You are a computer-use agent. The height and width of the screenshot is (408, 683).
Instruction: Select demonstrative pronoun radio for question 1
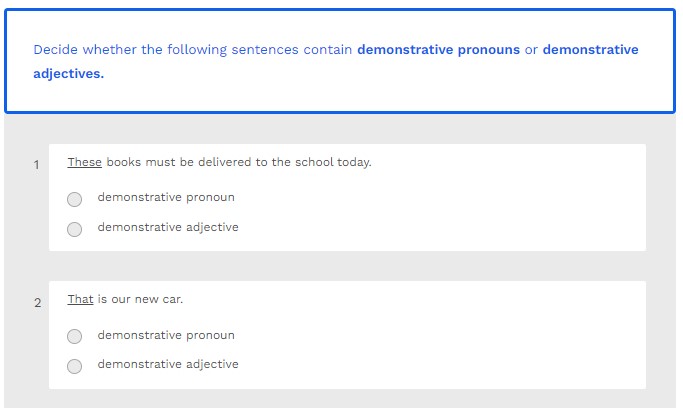pyautogui.click(x=74, y=199)
